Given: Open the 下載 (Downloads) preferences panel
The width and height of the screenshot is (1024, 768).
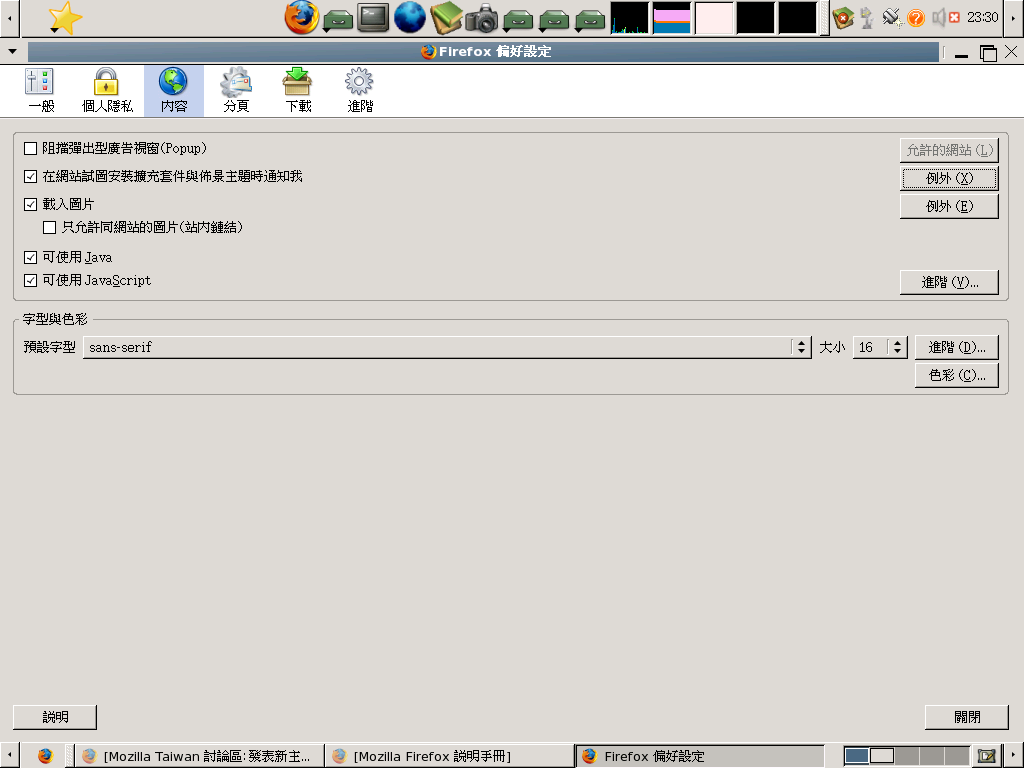Looking at the screenshot, I should (298, 91).
